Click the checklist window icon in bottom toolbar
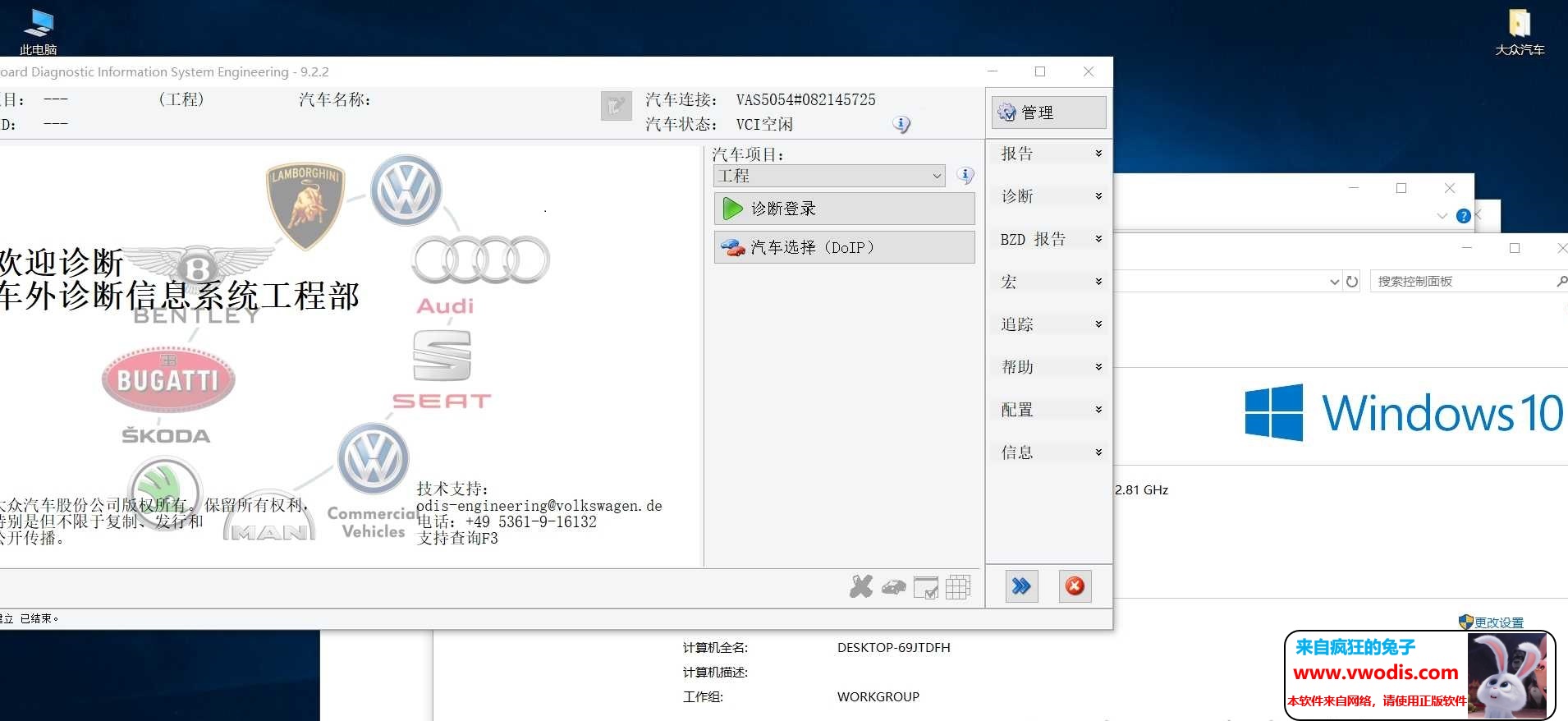Image resolution: width=1568 pixels, height=721 pixels. [x=926, y=587]
